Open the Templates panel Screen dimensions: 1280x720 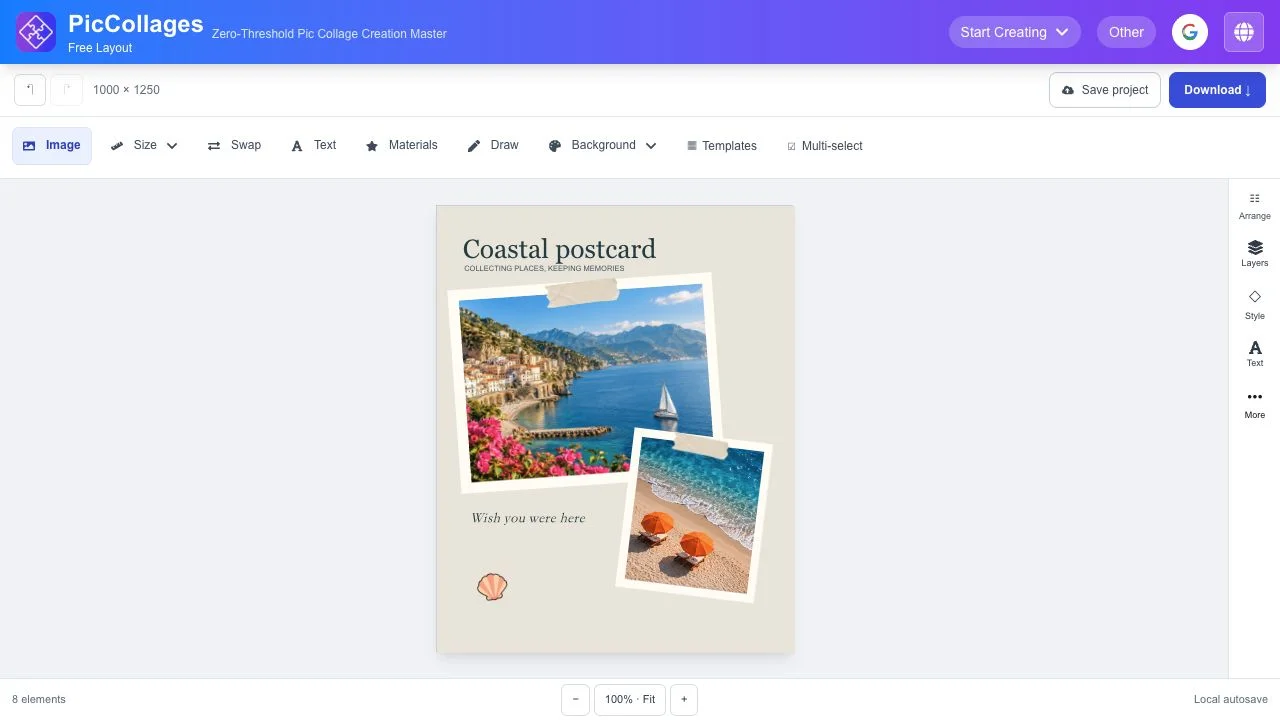(x=722, y=146)
